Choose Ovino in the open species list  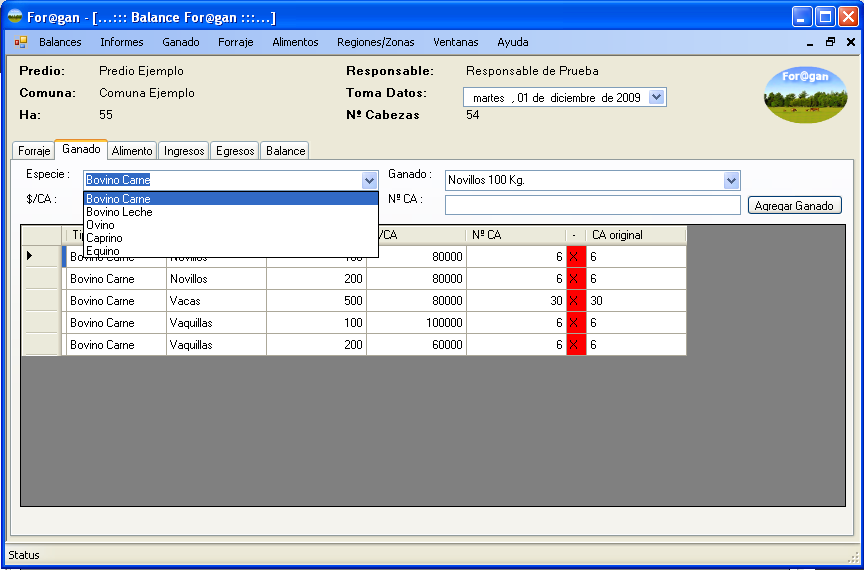[x=101, y=225]
